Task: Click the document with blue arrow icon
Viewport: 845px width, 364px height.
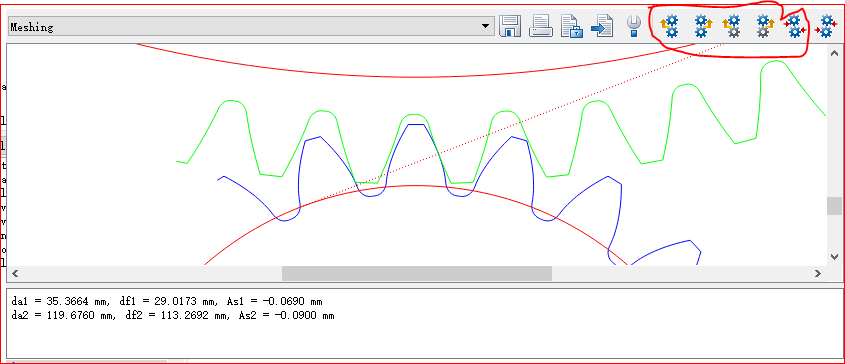Action: tap(602, 26)
